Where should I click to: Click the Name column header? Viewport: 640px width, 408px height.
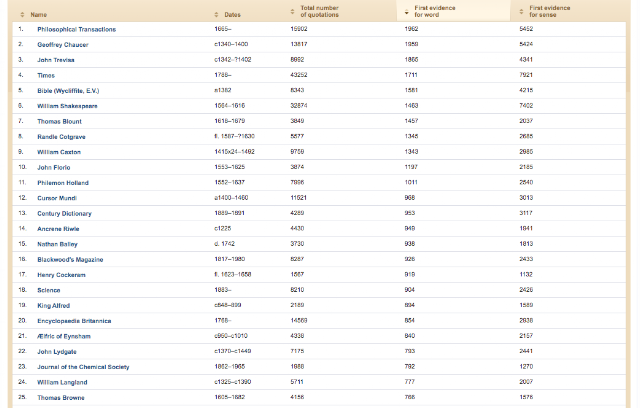click(x=39, y=15)
